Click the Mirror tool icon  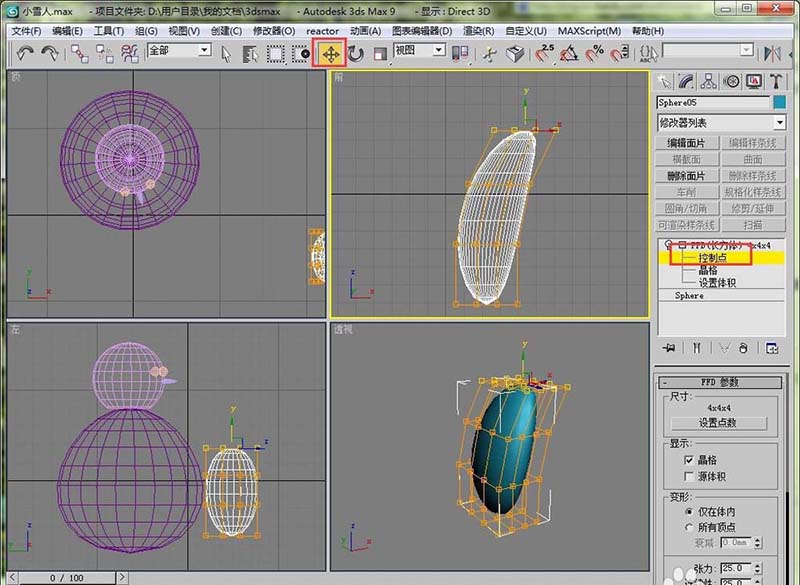click(772, 53)
